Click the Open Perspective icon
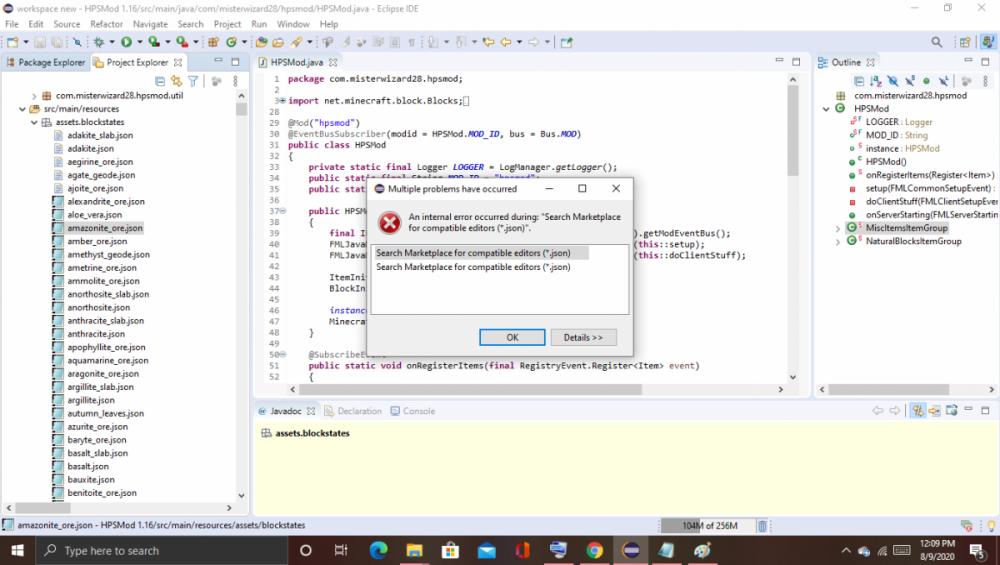1000x565 pixels. (x=965, y=42)
